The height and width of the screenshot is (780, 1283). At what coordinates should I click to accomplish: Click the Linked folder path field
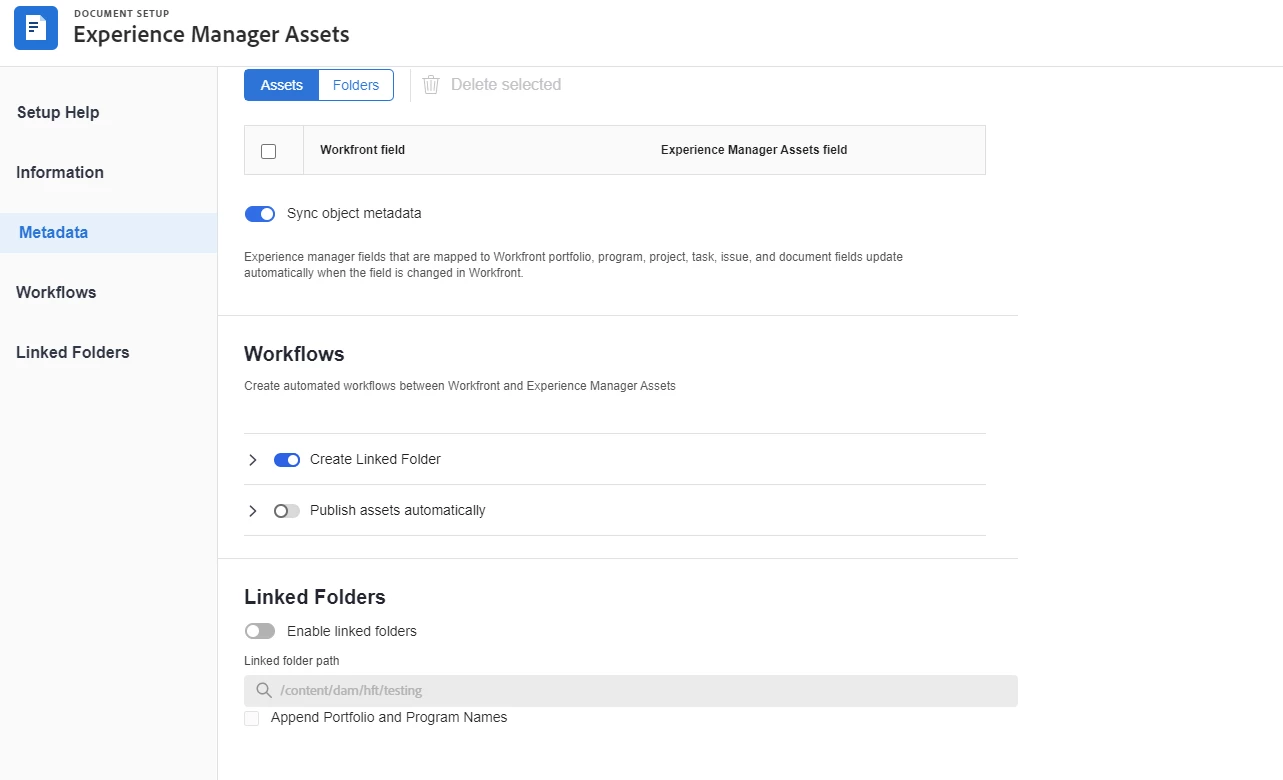631,691
